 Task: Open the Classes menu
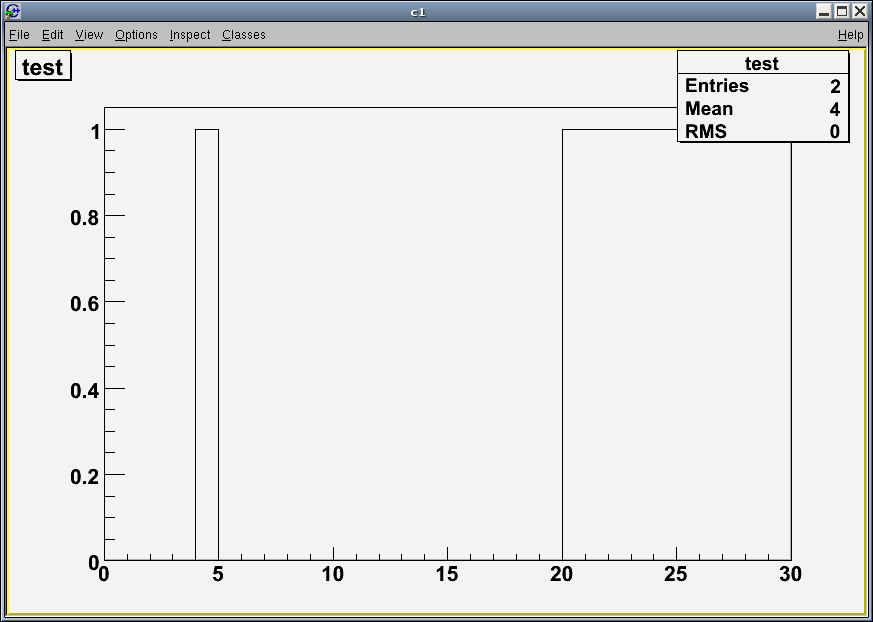(244, 35)
